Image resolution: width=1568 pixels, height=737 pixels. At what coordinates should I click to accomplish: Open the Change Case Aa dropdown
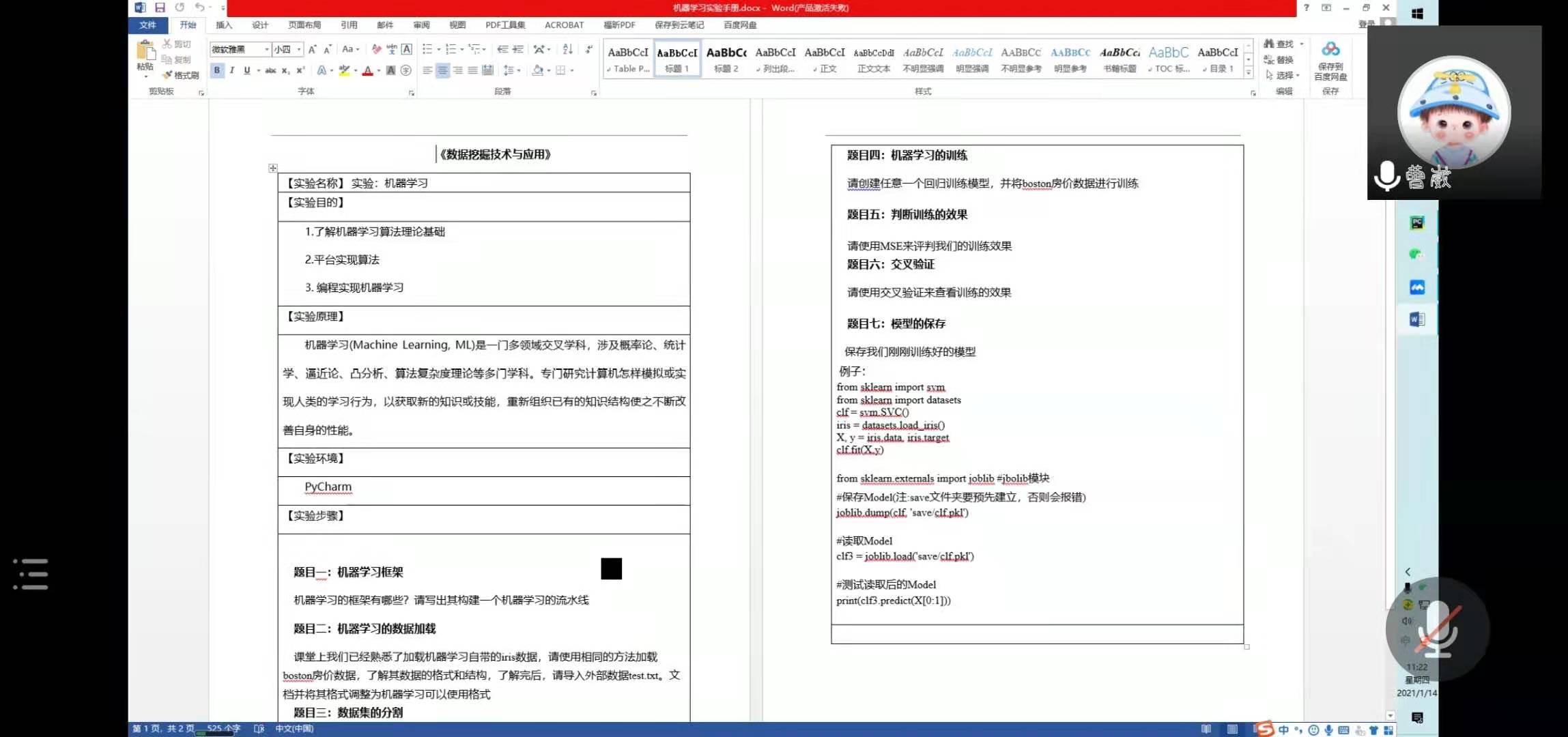(x=350, y=49)
